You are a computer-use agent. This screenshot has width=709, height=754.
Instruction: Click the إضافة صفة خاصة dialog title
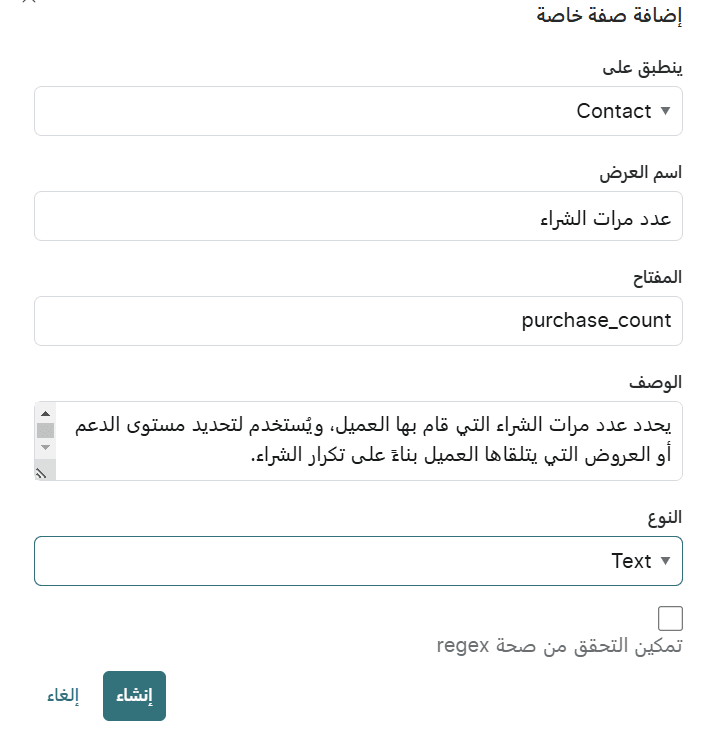[609, 15]
